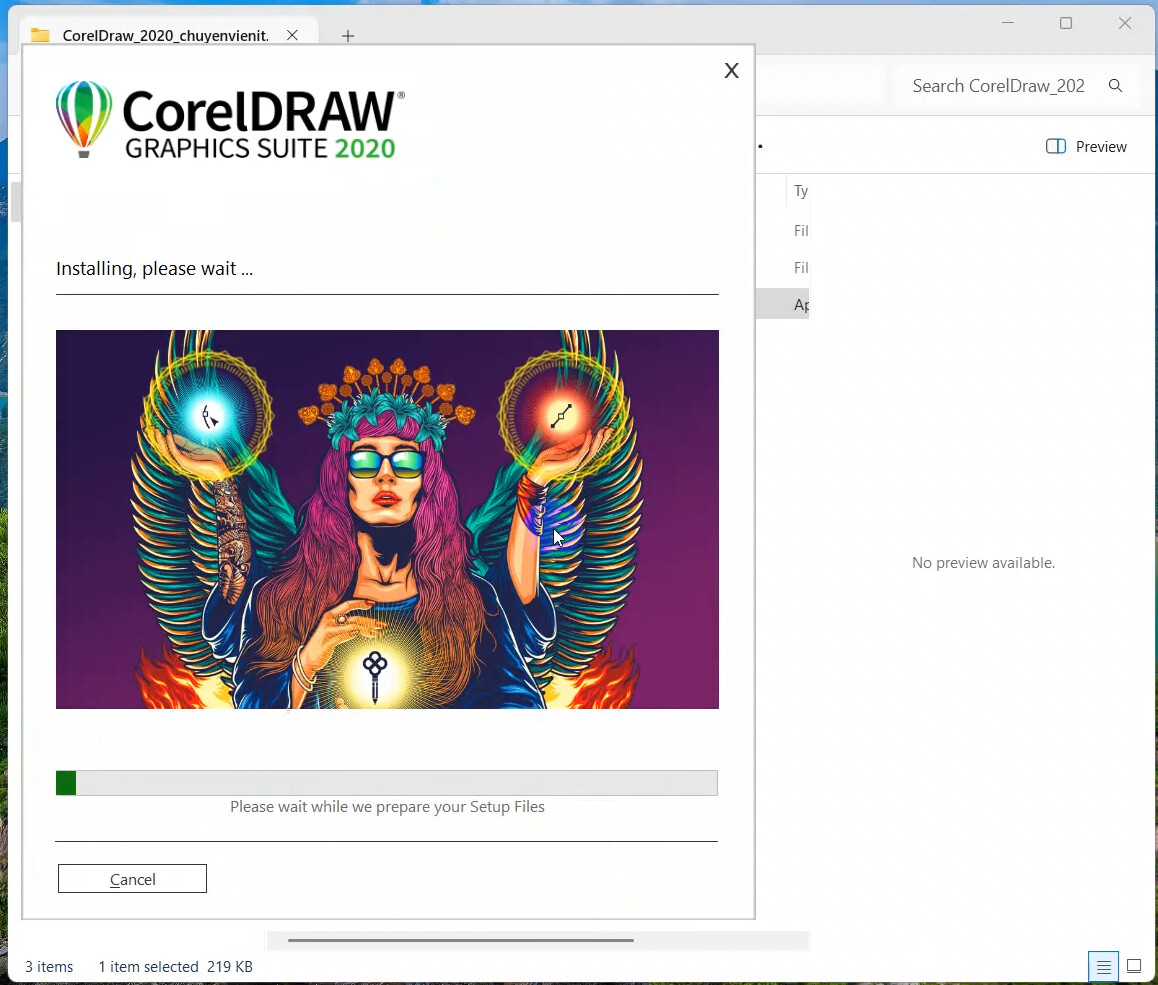Image resolution: width=1158 pixels, height=985 pixels.
Task: Select the Bézier curve icon in the right orb
Action: tap(564, 413)
